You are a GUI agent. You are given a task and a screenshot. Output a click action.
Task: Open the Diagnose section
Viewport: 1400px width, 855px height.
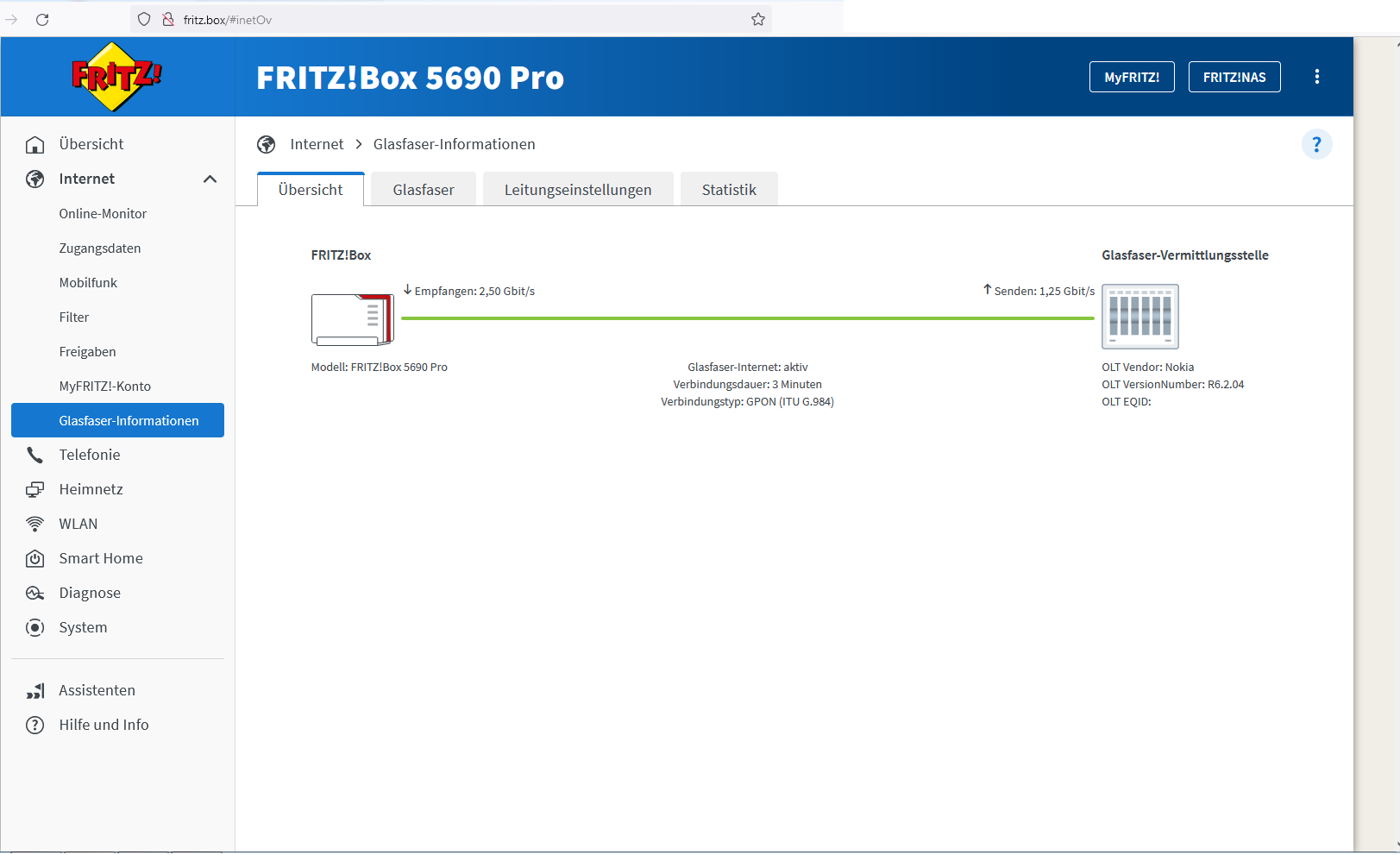coord(90,593)
